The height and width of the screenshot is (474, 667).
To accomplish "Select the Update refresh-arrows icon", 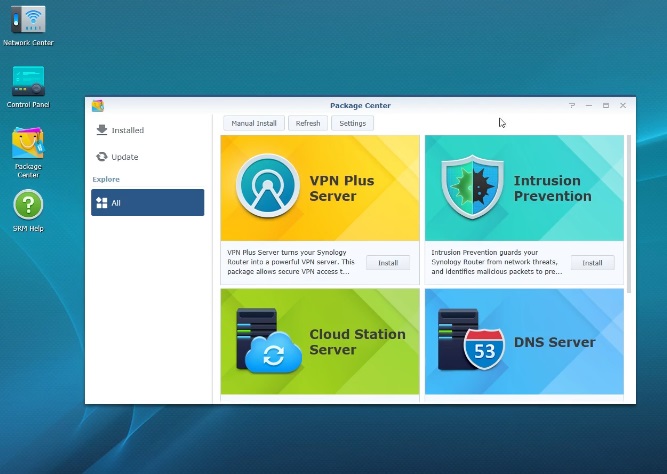I will pyautogui.click(x=102, y=157).
